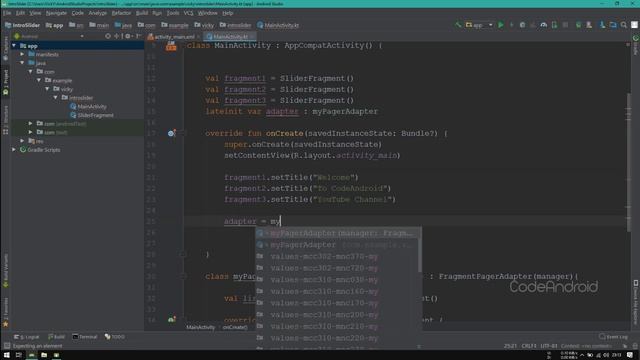The height and width of the screenshot is (360, 640).
Task: Click UTF-8 encoding in status bar
Action: coord(549,346)
